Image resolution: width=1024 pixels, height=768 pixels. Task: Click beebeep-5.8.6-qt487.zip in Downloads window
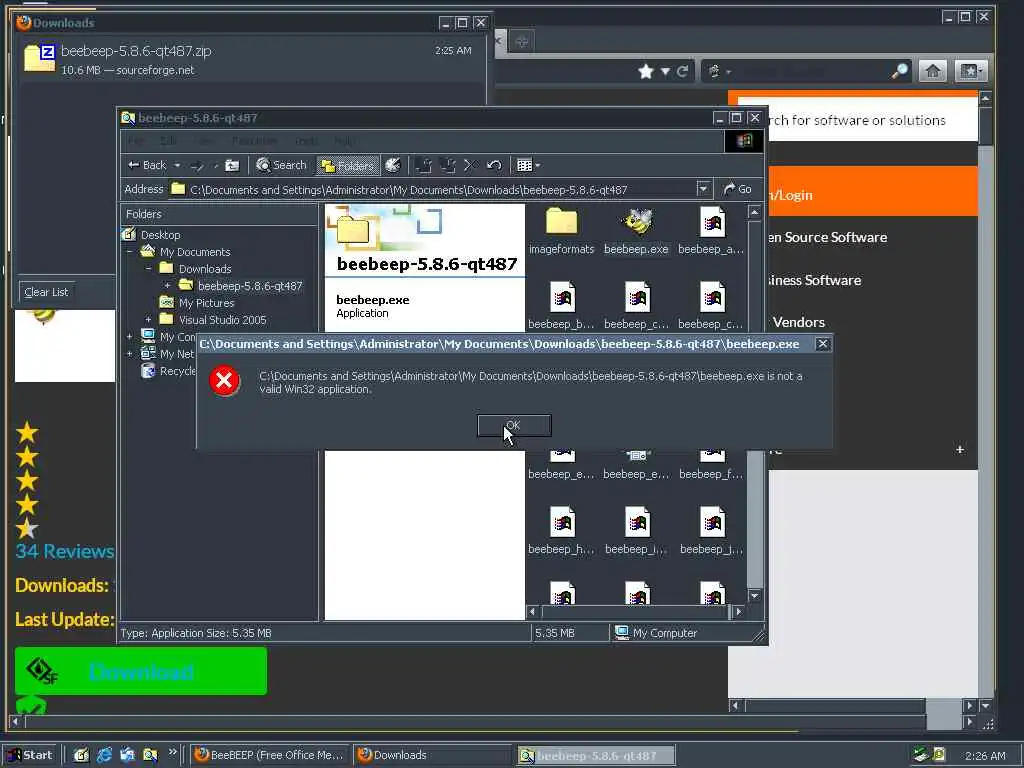(251, 59)
